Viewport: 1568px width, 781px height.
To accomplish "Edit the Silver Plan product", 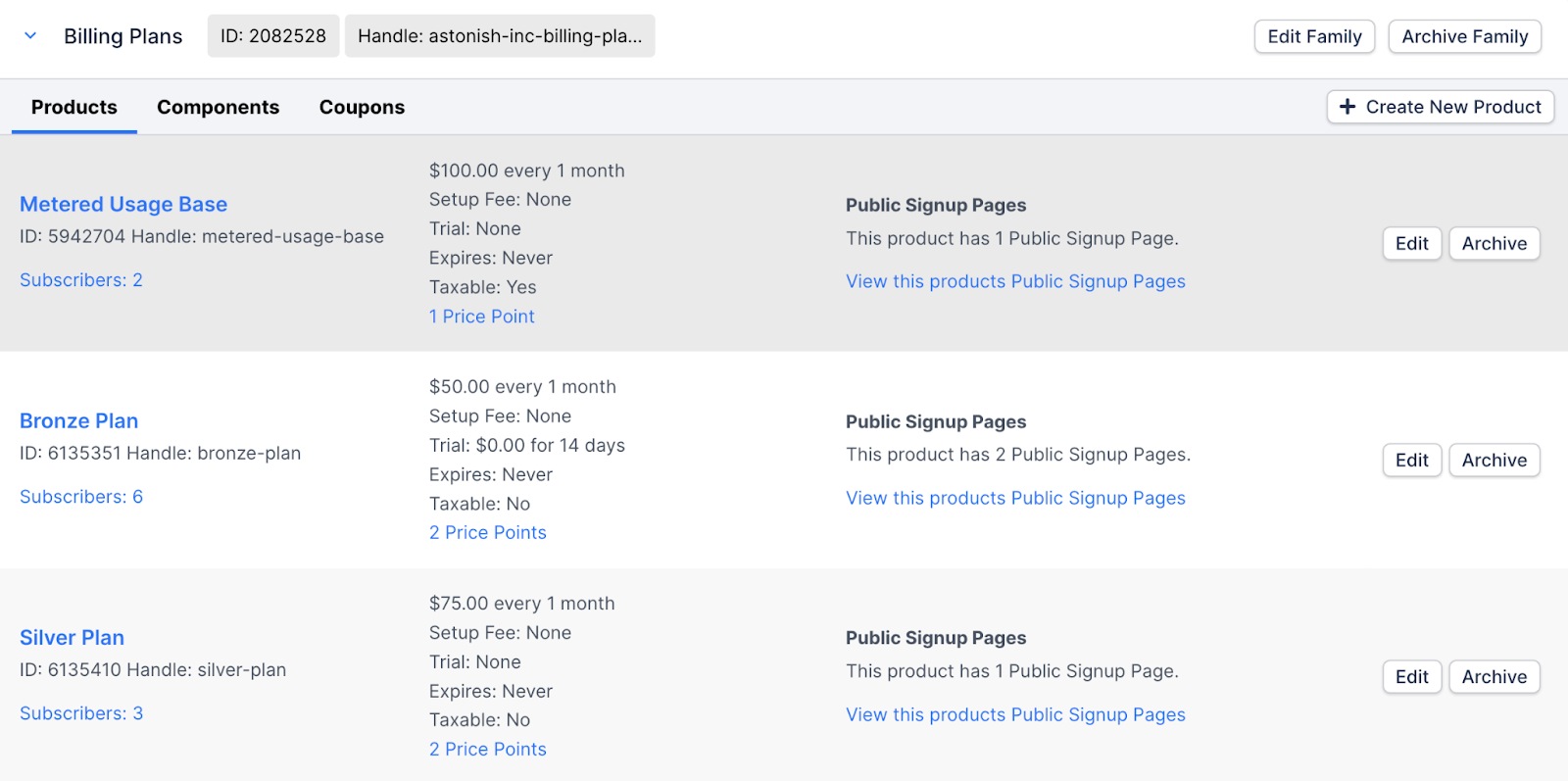I will point(1411,676).
